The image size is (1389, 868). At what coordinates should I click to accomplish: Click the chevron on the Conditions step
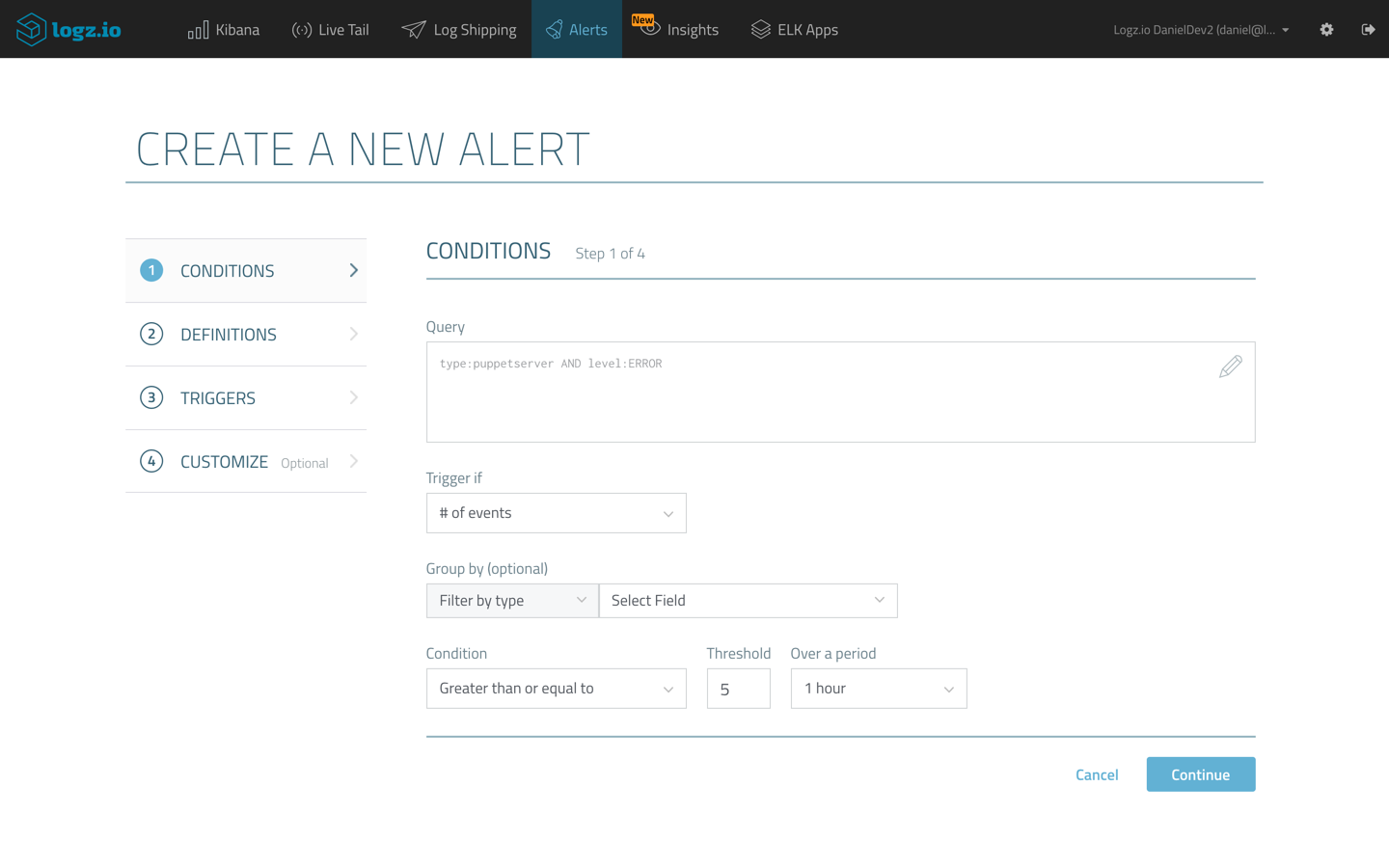pyautogui.click(x=354, y=270)
